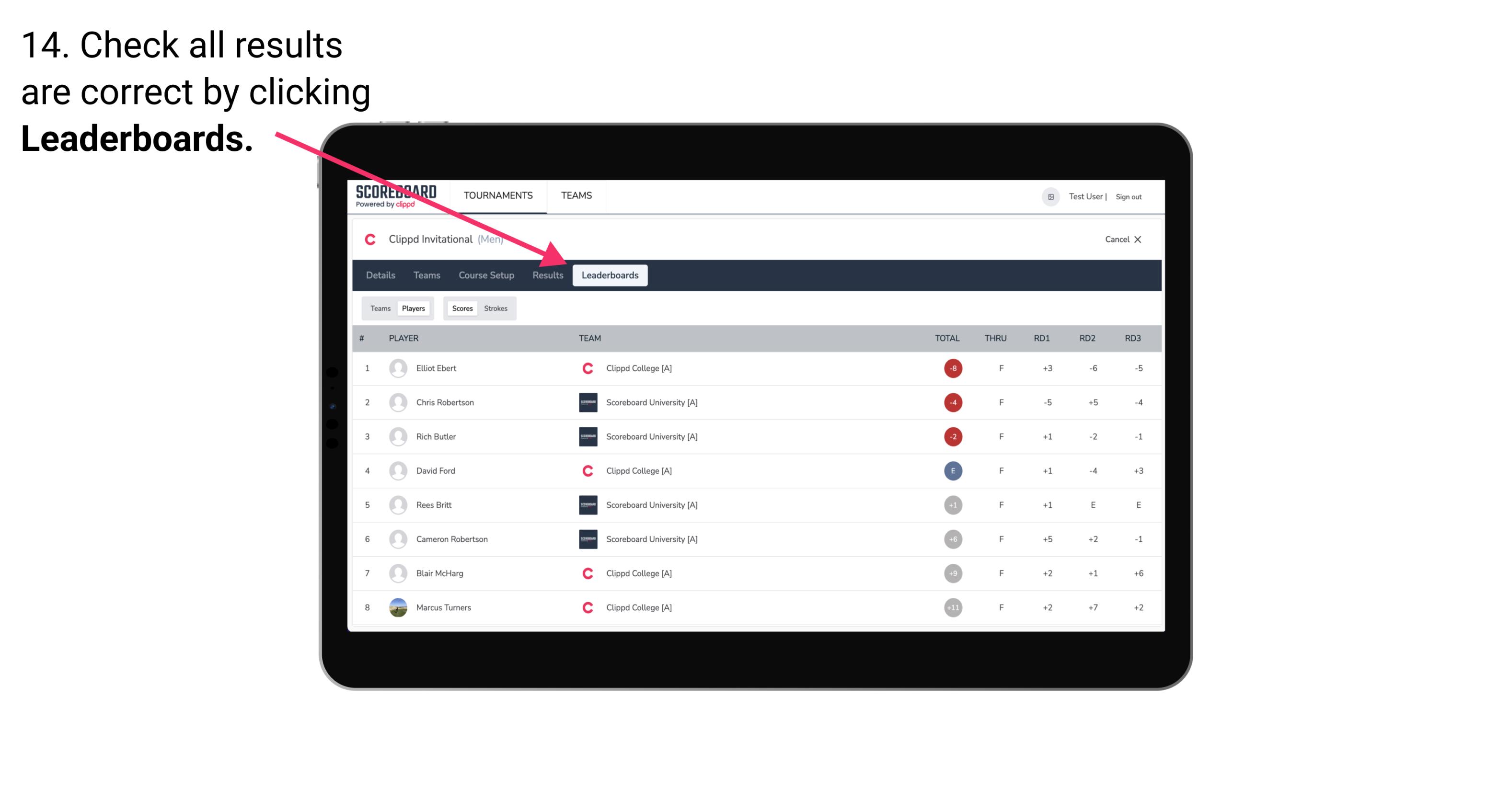
Task: Select the Results tab
Action: pyautogui.click(x=547, y=275)
